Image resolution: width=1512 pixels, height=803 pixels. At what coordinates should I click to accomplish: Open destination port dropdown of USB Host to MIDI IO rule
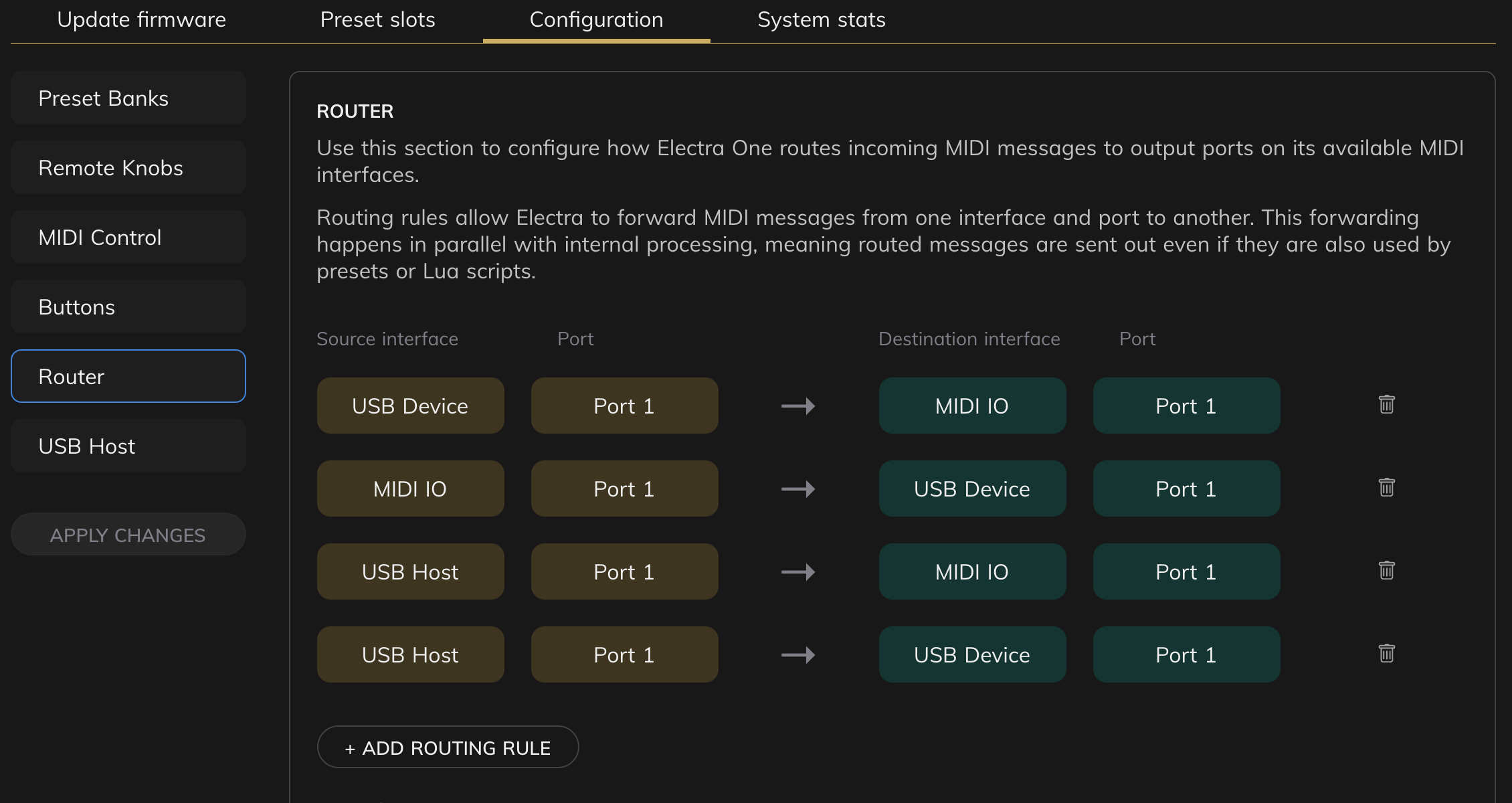(x=1186, y=571)
